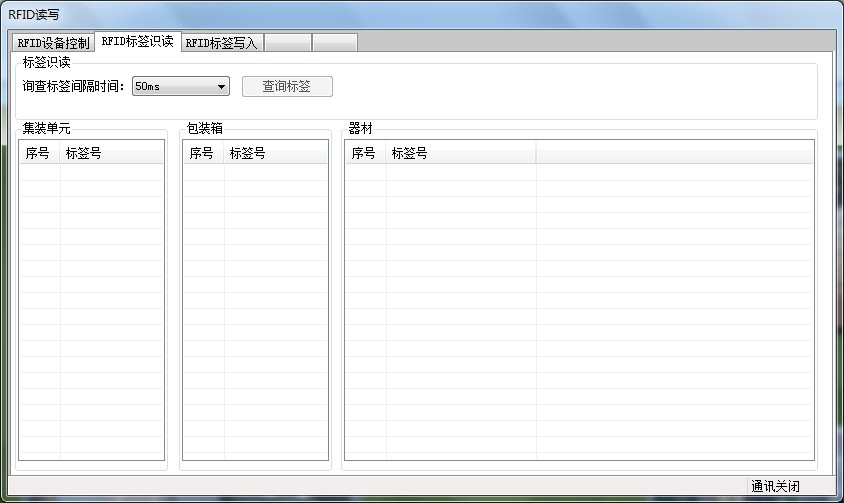Click the RFID读写 window title bar
Image resolution: width=844 pixels, height=503 pixels.
pyautogui.click(x=400, y=14)
